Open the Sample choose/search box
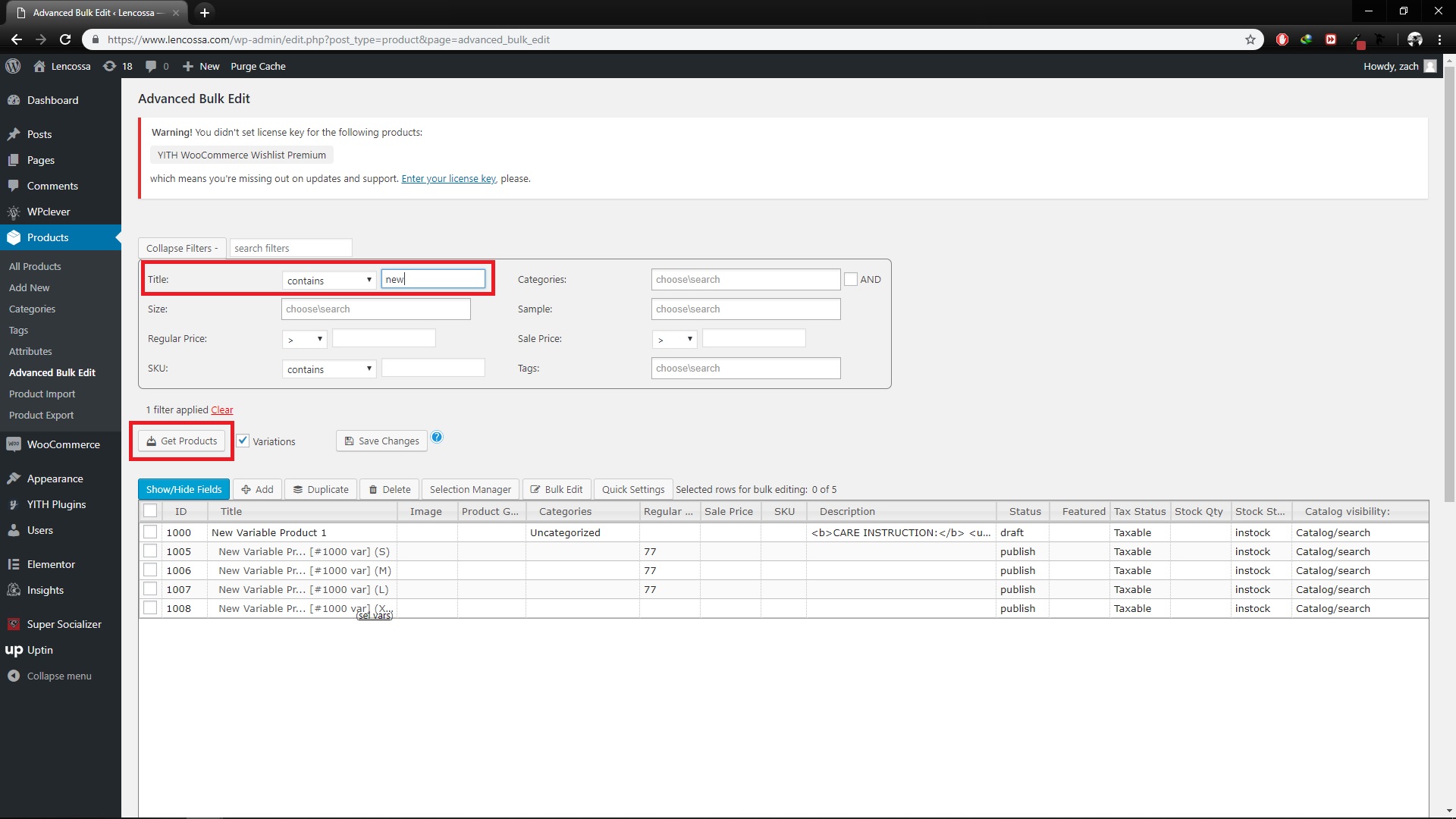The image size is (1456, 819). click(745, 309)
